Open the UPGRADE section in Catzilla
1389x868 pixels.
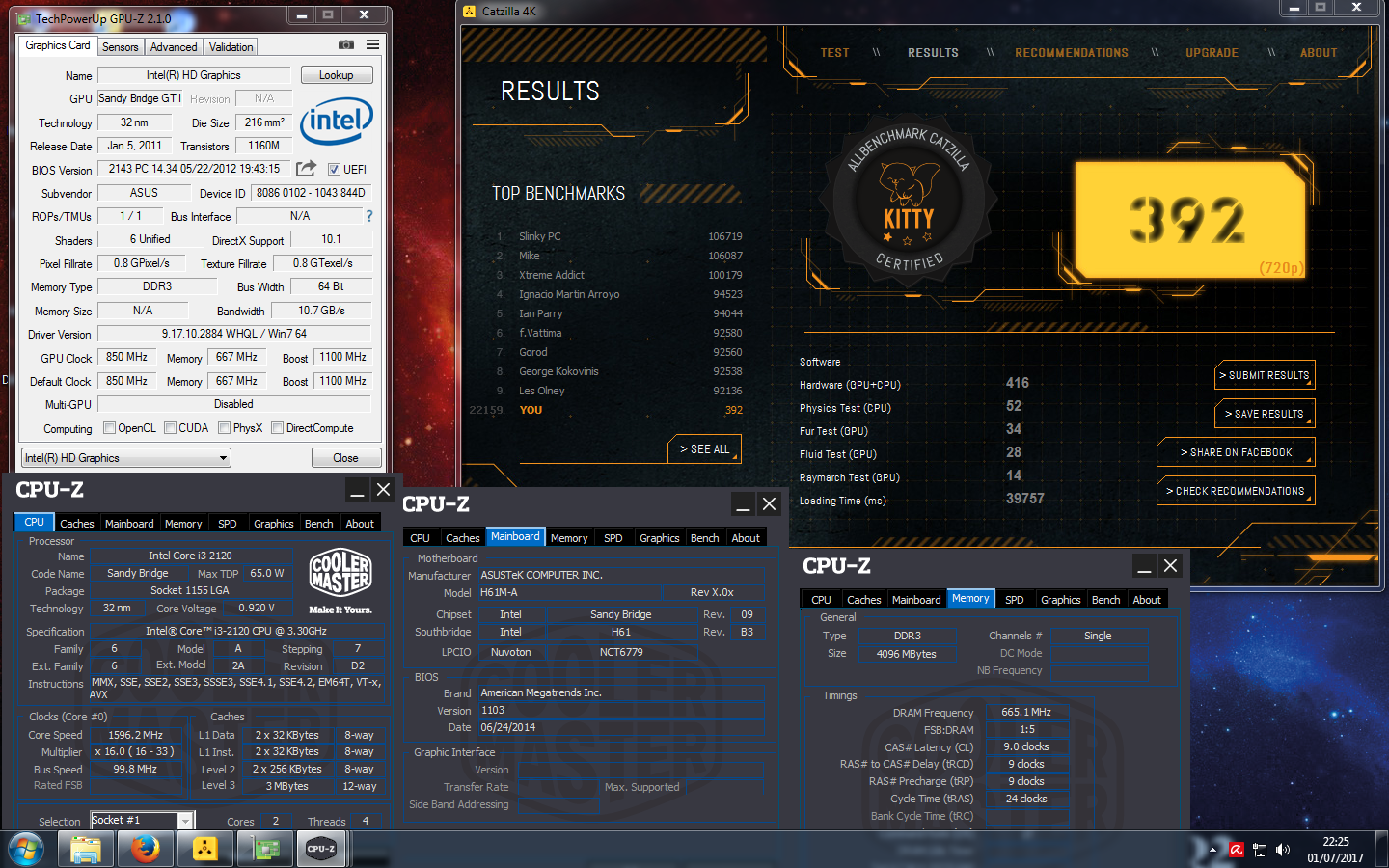click(1212, 53)
